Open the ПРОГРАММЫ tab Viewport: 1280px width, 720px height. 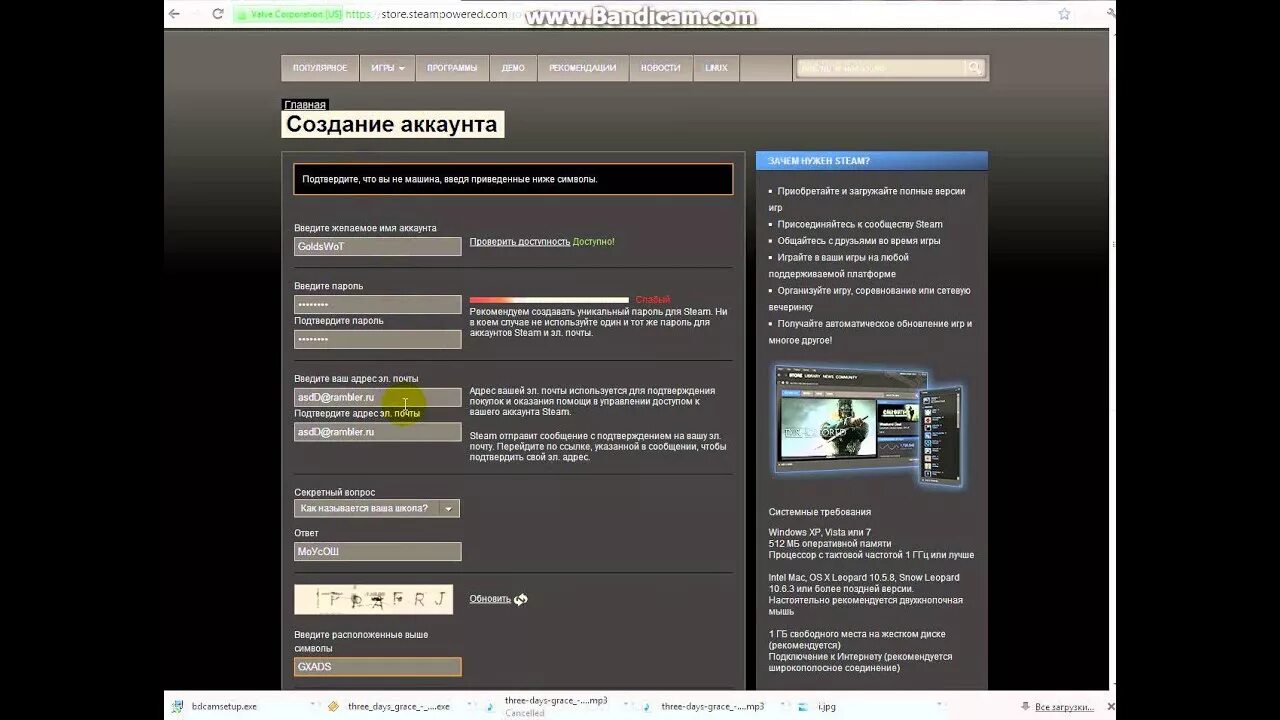(x=452, y=68)
